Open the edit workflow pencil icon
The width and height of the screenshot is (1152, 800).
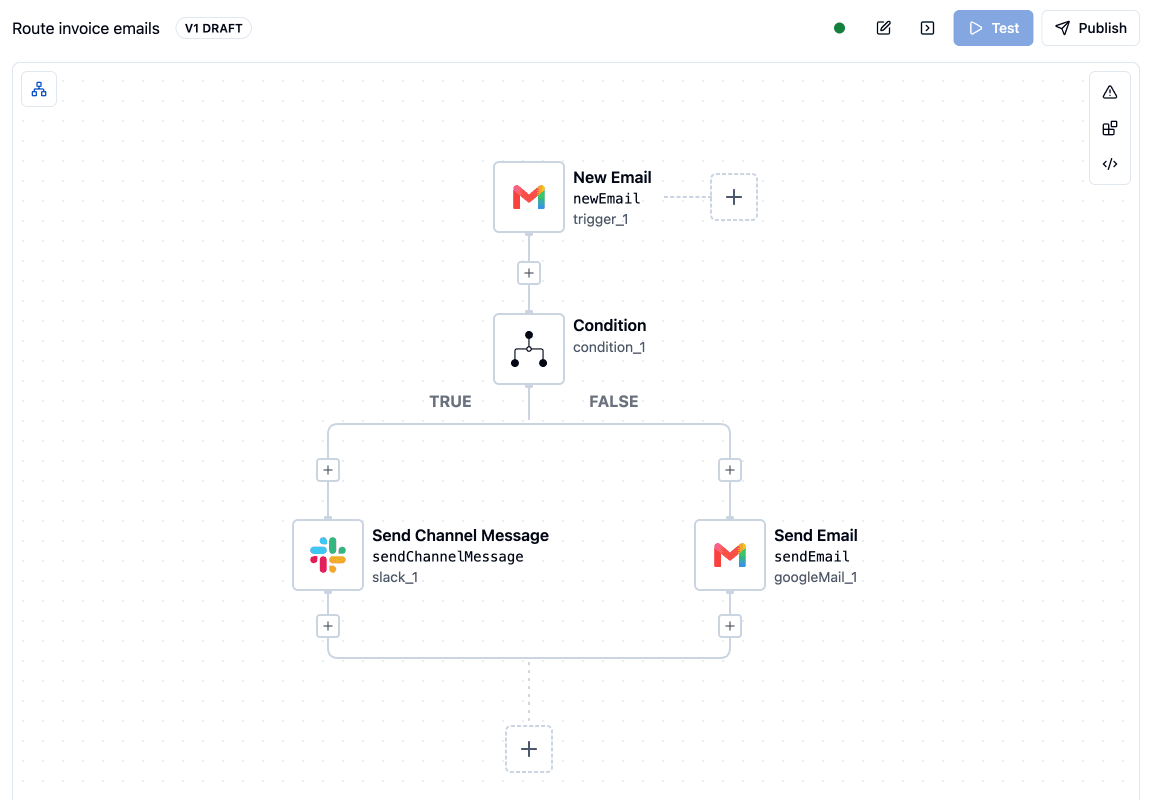(884, 28)
